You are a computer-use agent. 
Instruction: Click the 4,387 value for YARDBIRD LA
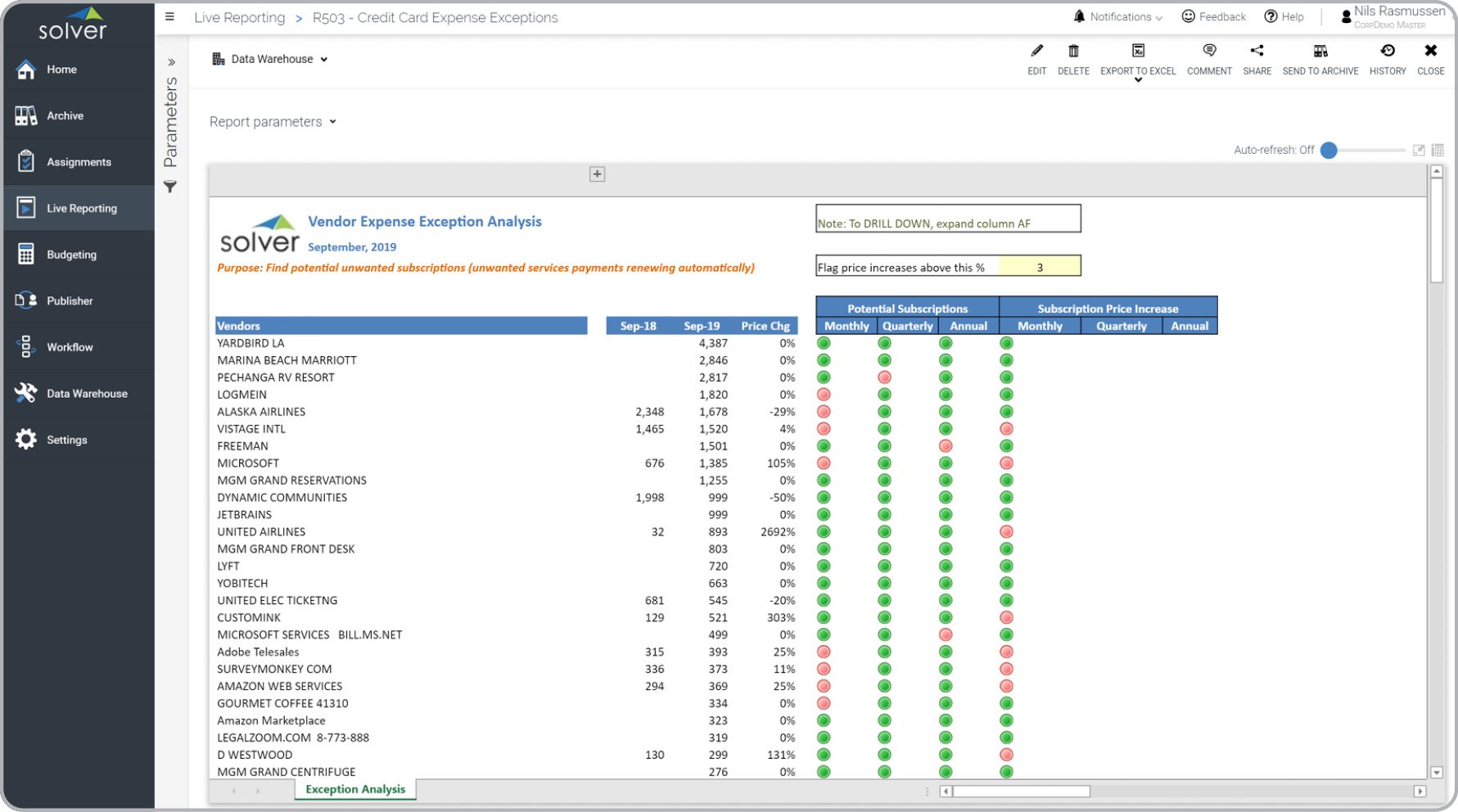(x=713, y=343)
